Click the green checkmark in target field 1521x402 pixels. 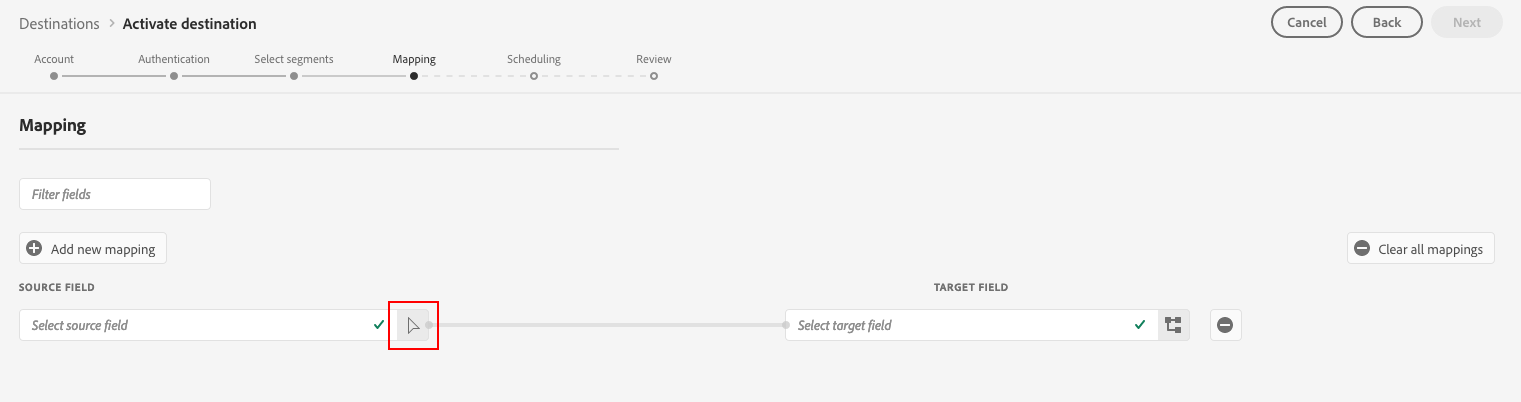1141,325
